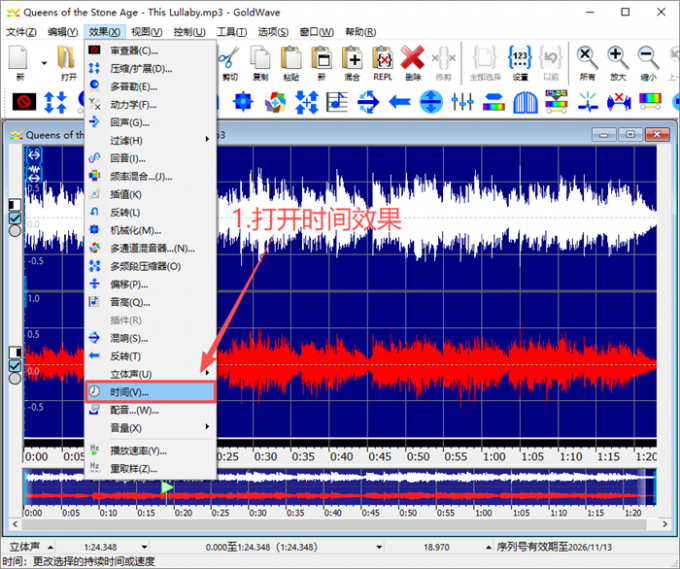Click the scissors Cut icon
680x569 pixels.
click(229, 58)
